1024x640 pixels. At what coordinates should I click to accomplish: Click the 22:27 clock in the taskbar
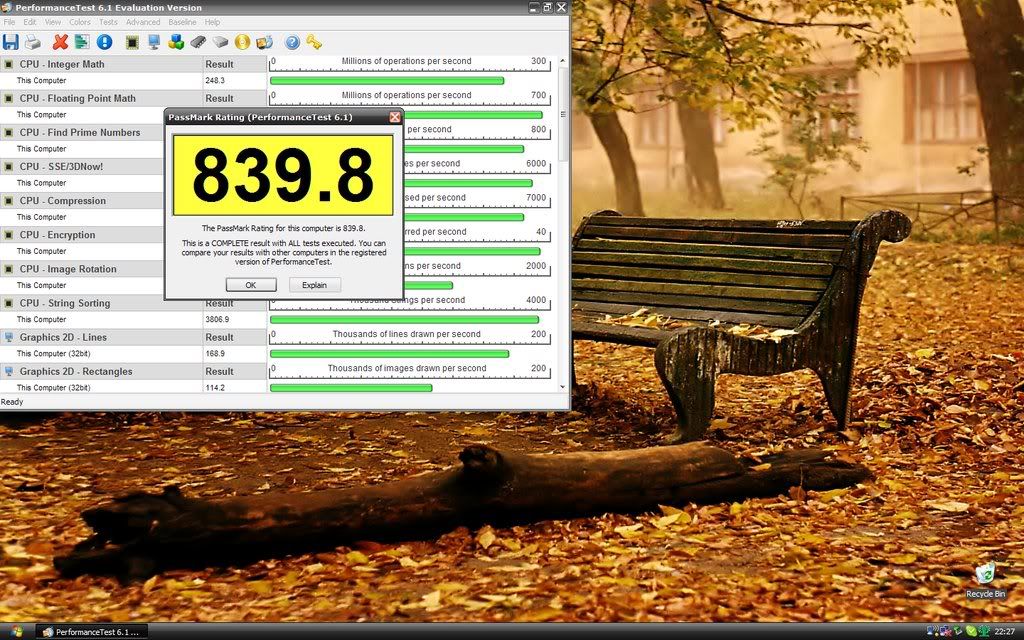coord(1004,632)
